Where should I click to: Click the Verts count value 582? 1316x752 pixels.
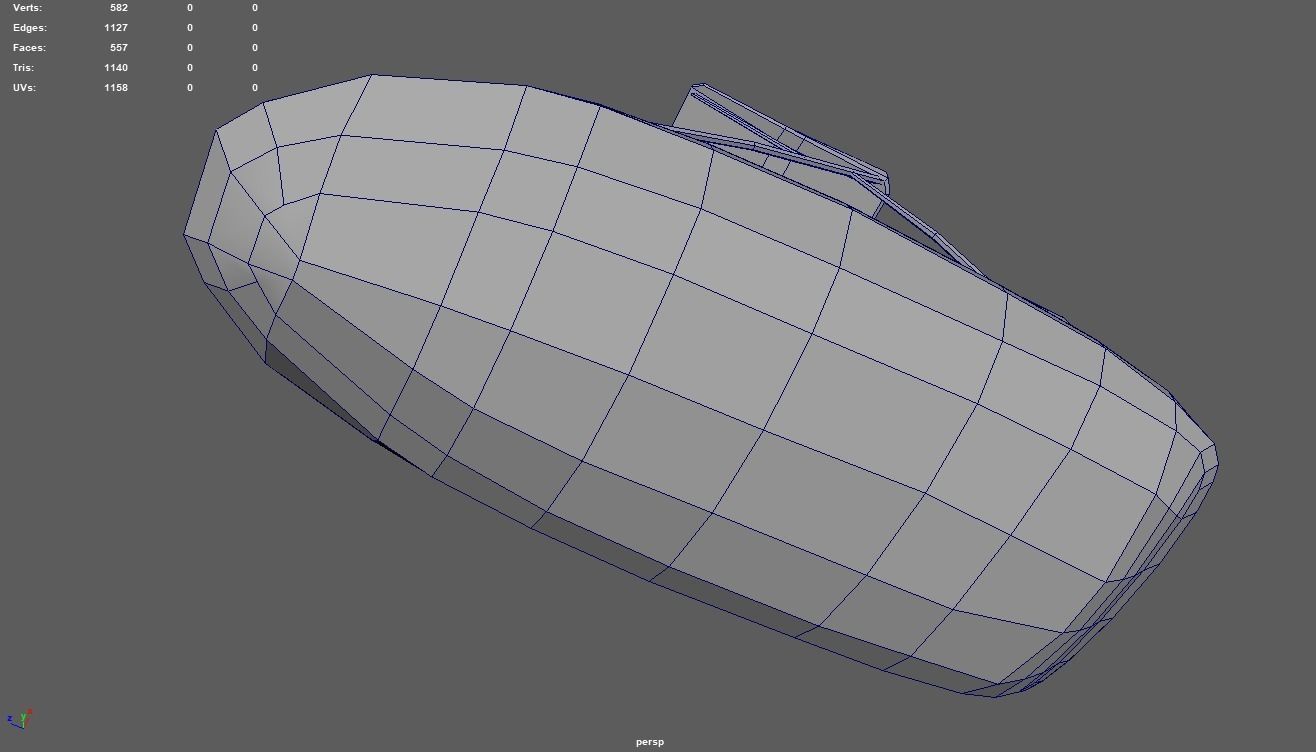[119, 8]
